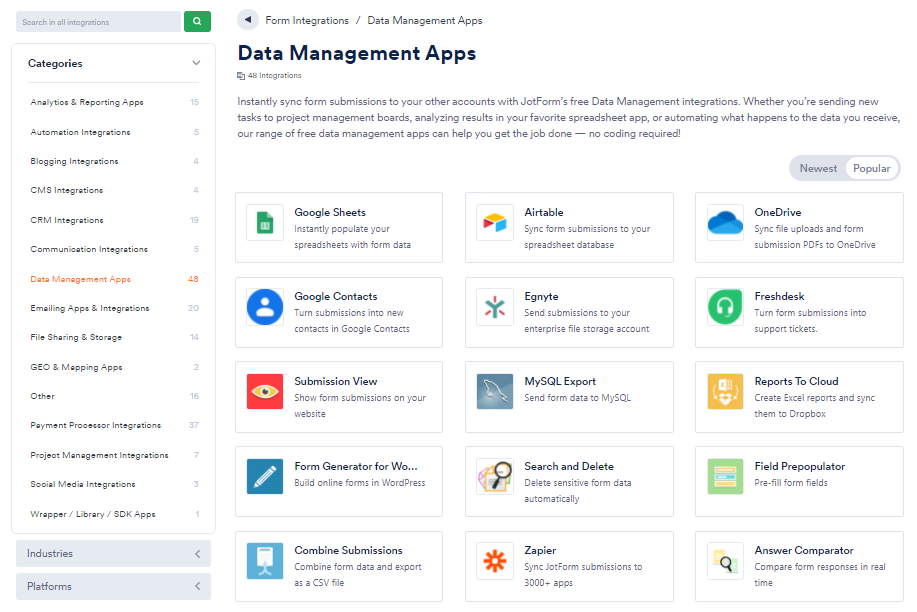Open the Submission View eye icon
The image size is (917, 612).
265,391
